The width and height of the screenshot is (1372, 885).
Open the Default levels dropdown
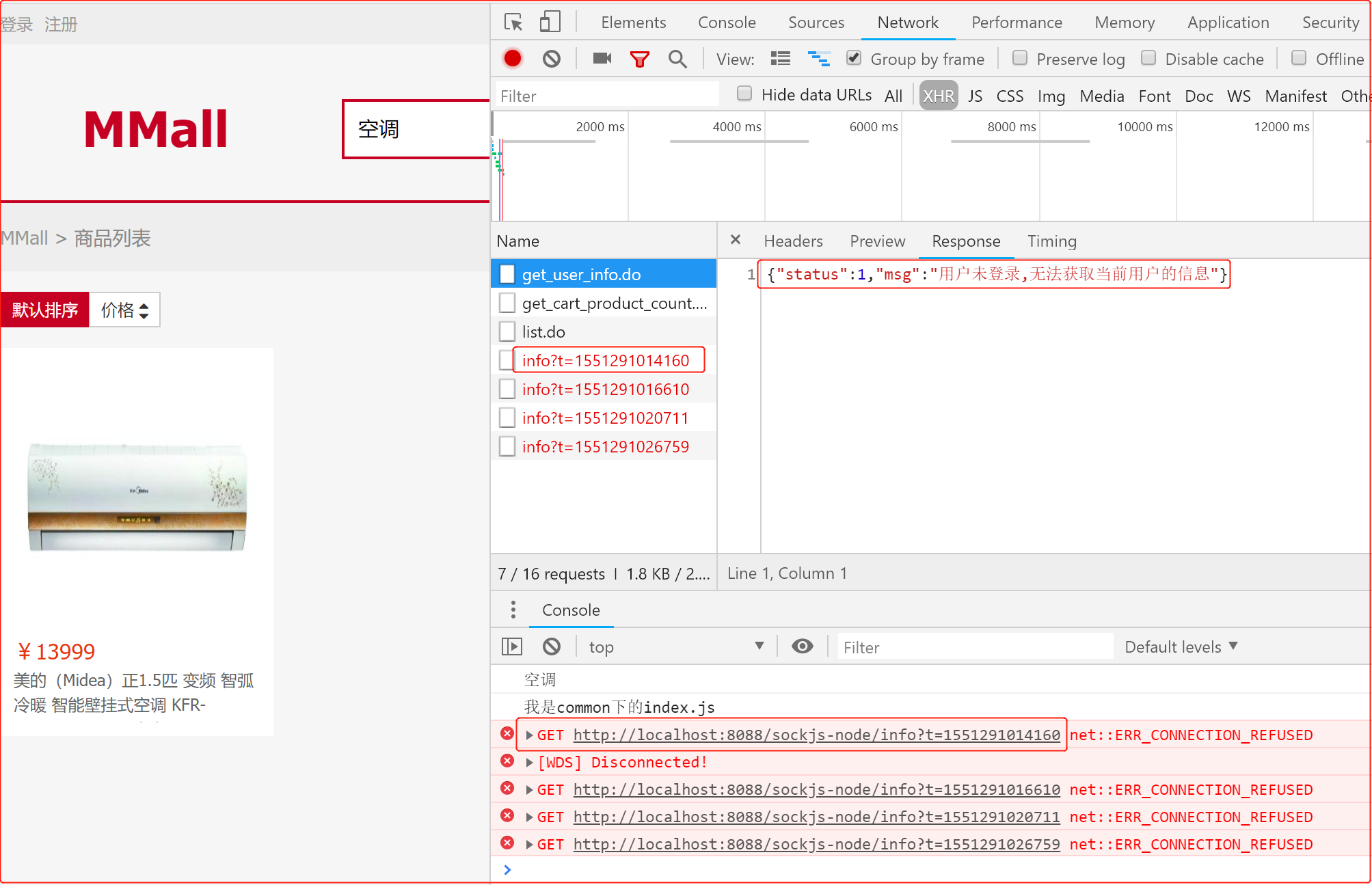click(1181, 646)
